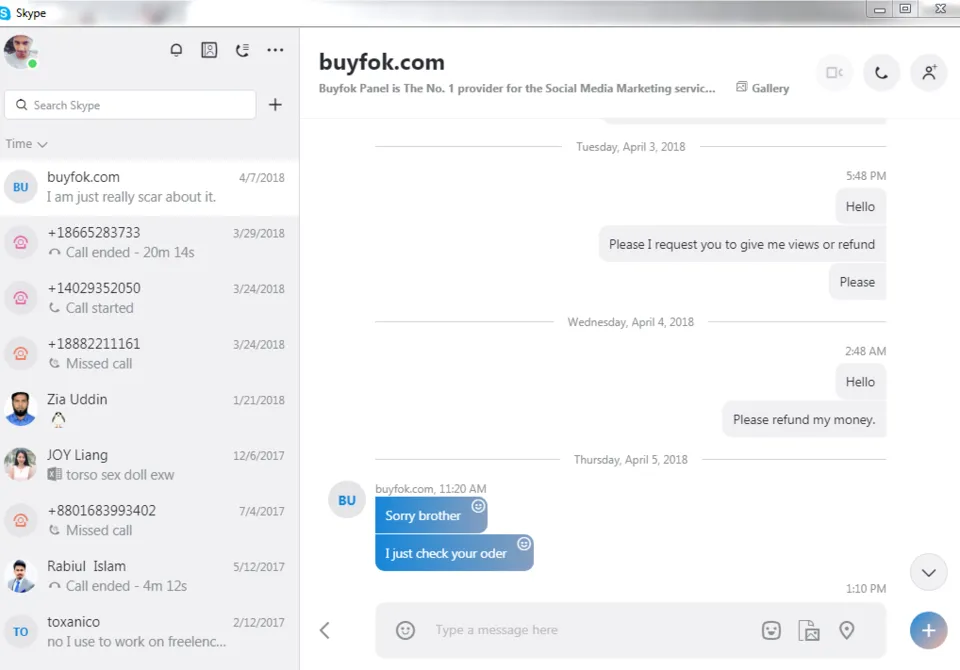Share location with the pin icon
Screen dimensions: 960x670
[847, 630]
